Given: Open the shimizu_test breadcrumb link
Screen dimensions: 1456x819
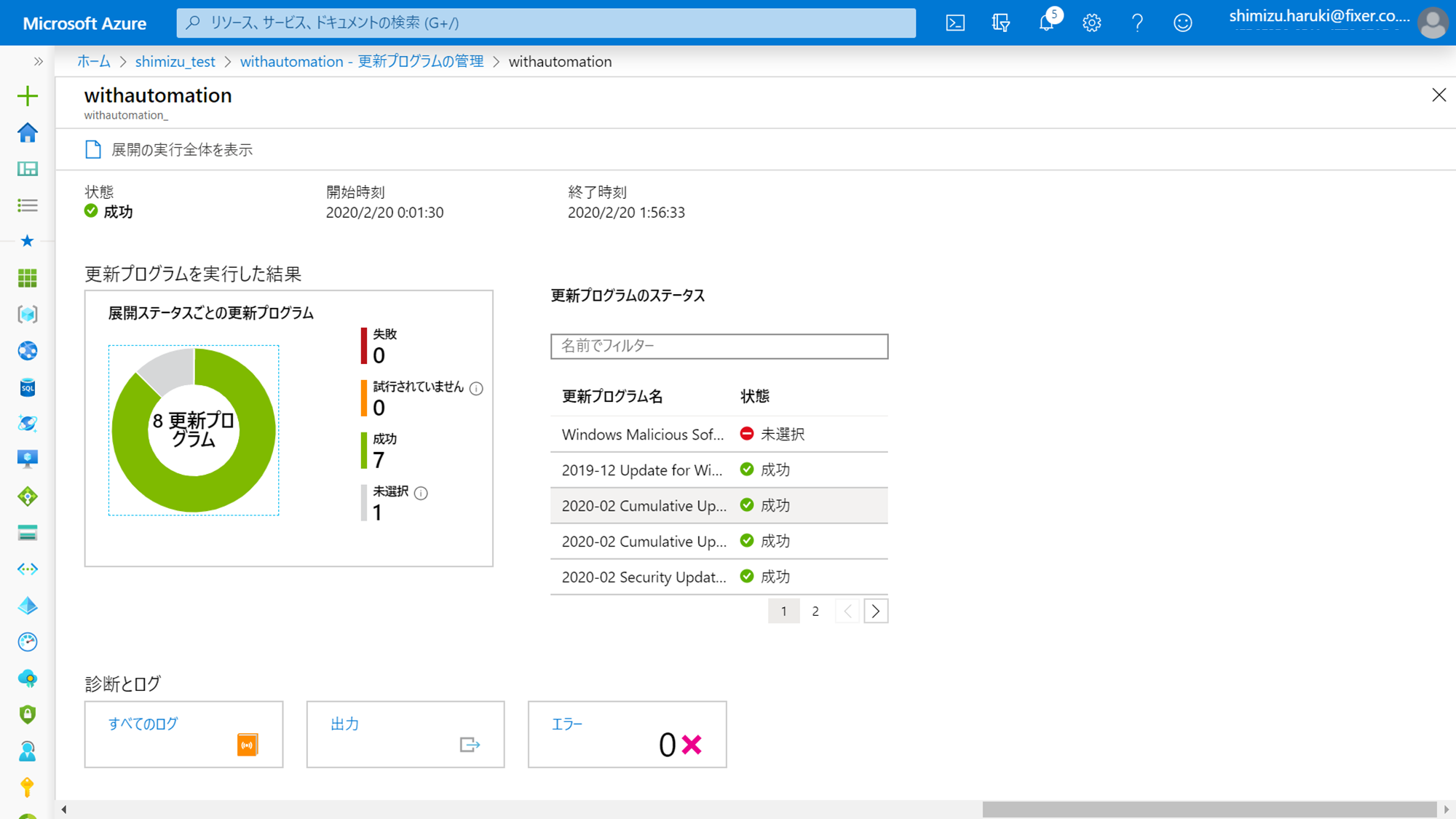Looking at the screenshot, I should 175,62.
